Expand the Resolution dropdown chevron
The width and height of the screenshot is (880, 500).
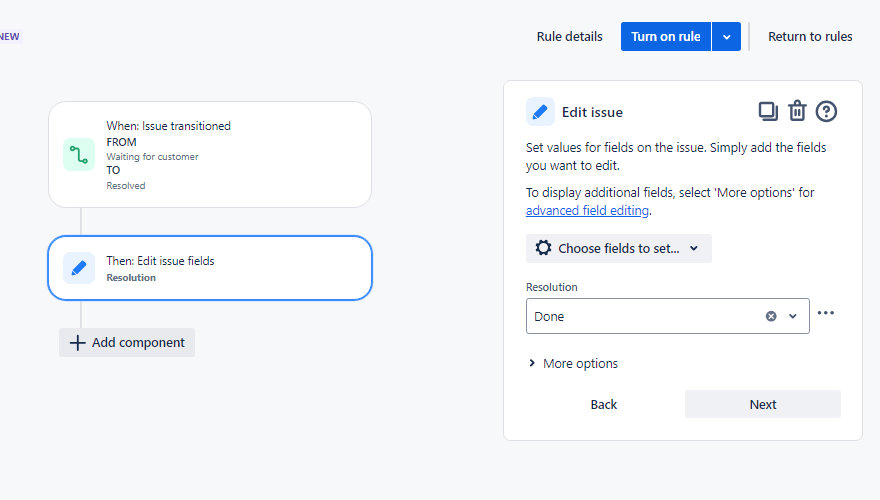(793, 316)
